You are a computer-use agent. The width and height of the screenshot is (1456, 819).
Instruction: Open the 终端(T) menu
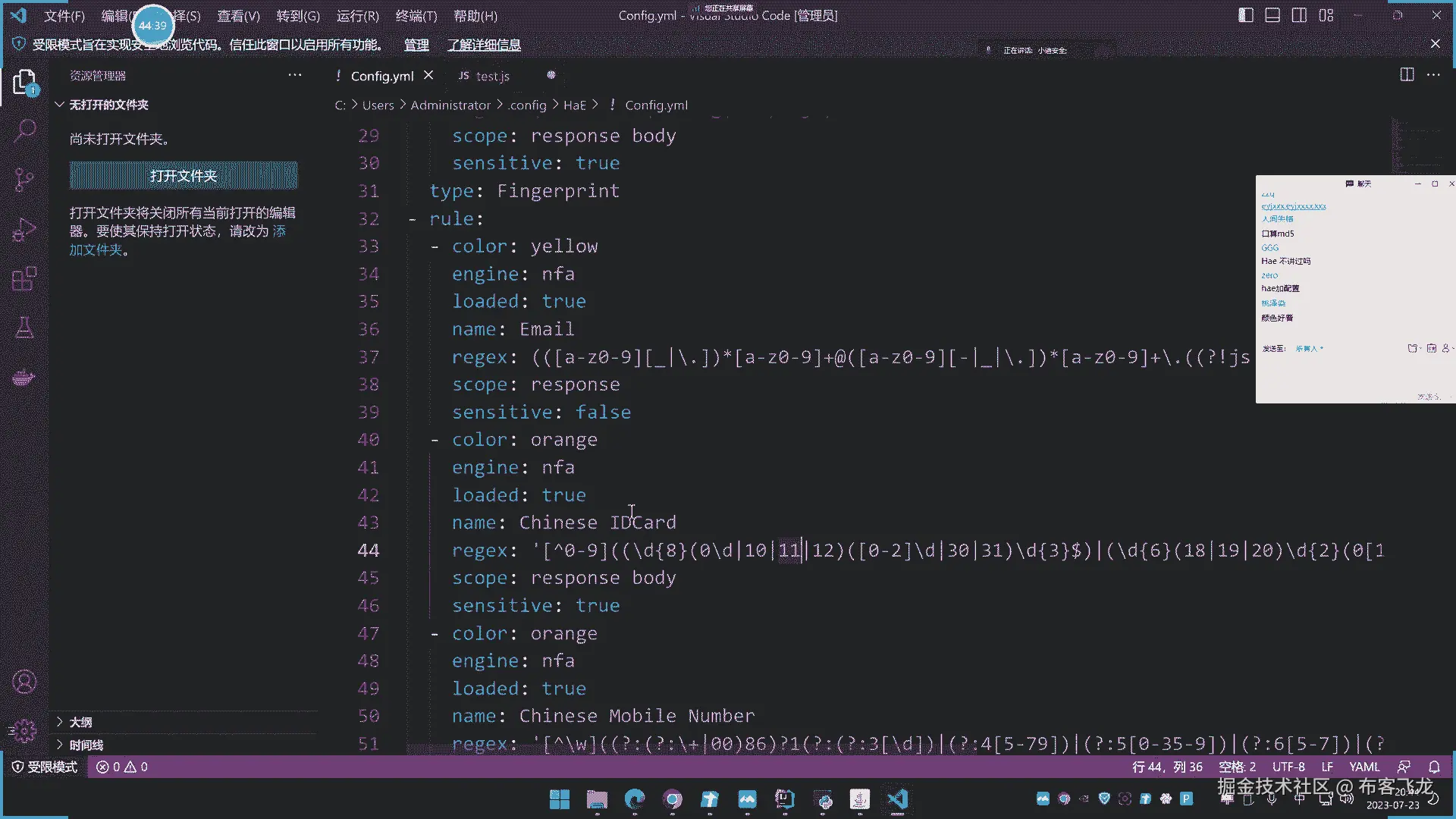click(x=416, y=16)
